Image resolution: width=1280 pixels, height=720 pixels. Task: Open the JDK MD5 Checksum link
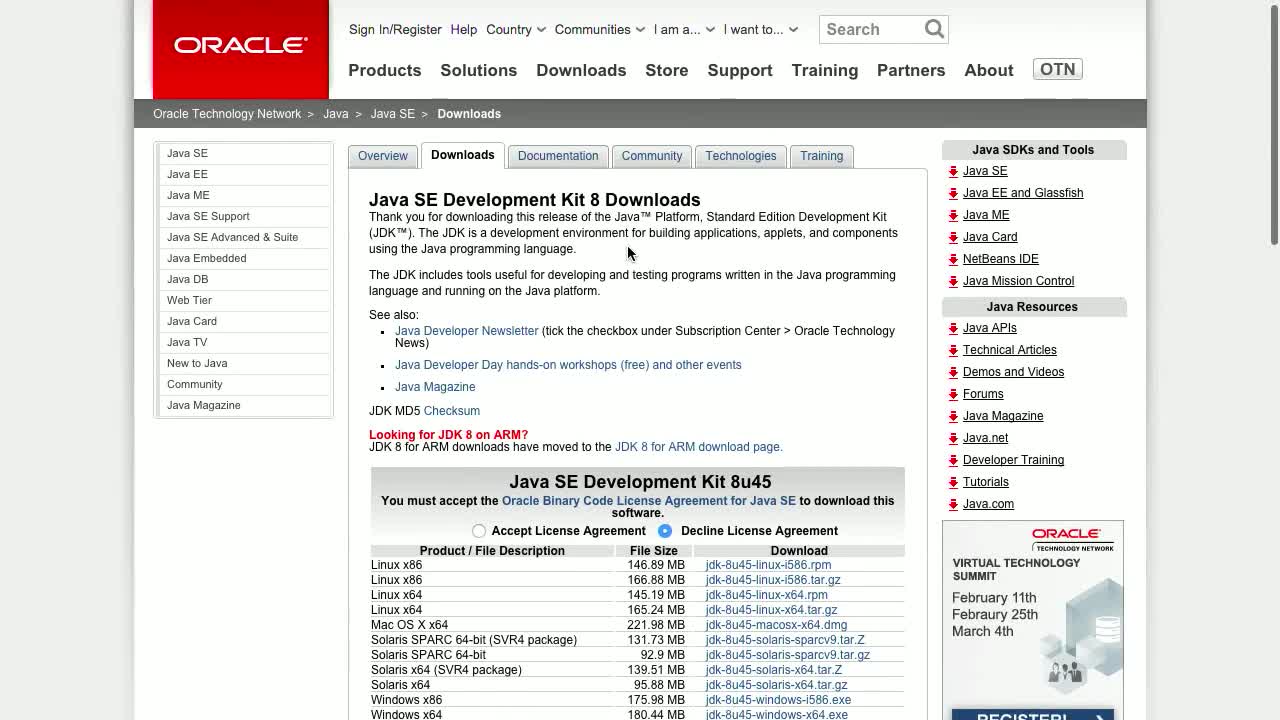coord(452,411)
